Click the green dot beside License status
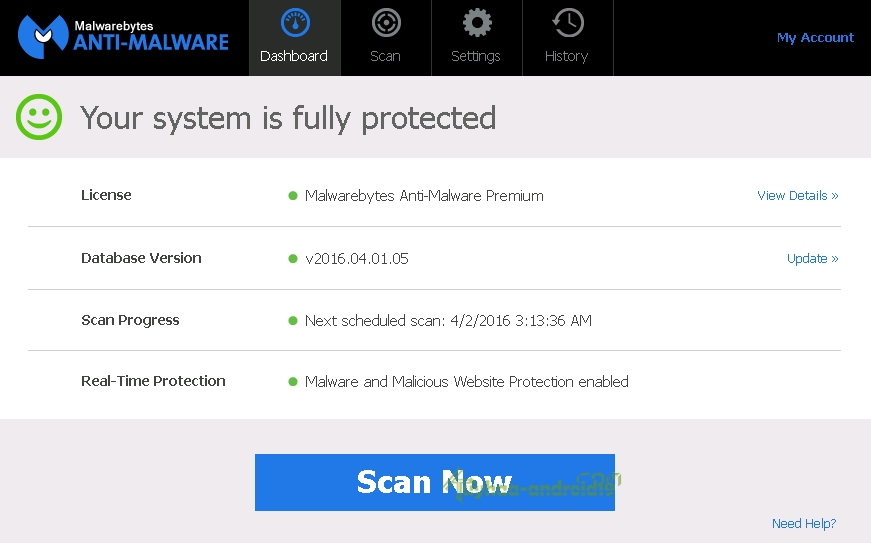This screenshot has width=871, height=543. point(293,195)
